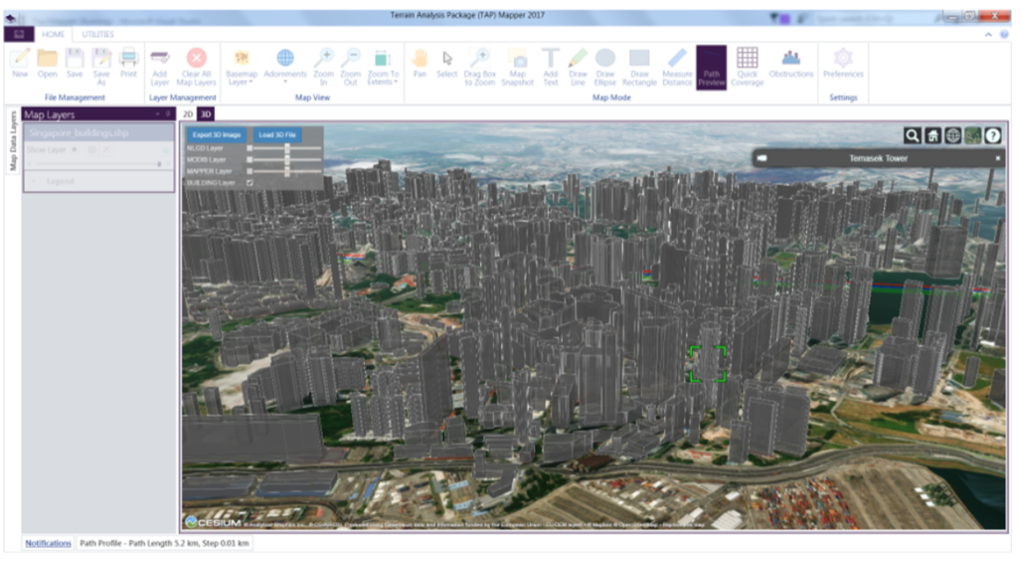The width and height of the screenshot is (1021, 562).
Task: Toggle the MODIS Layer checkbox
Action: 250,160
